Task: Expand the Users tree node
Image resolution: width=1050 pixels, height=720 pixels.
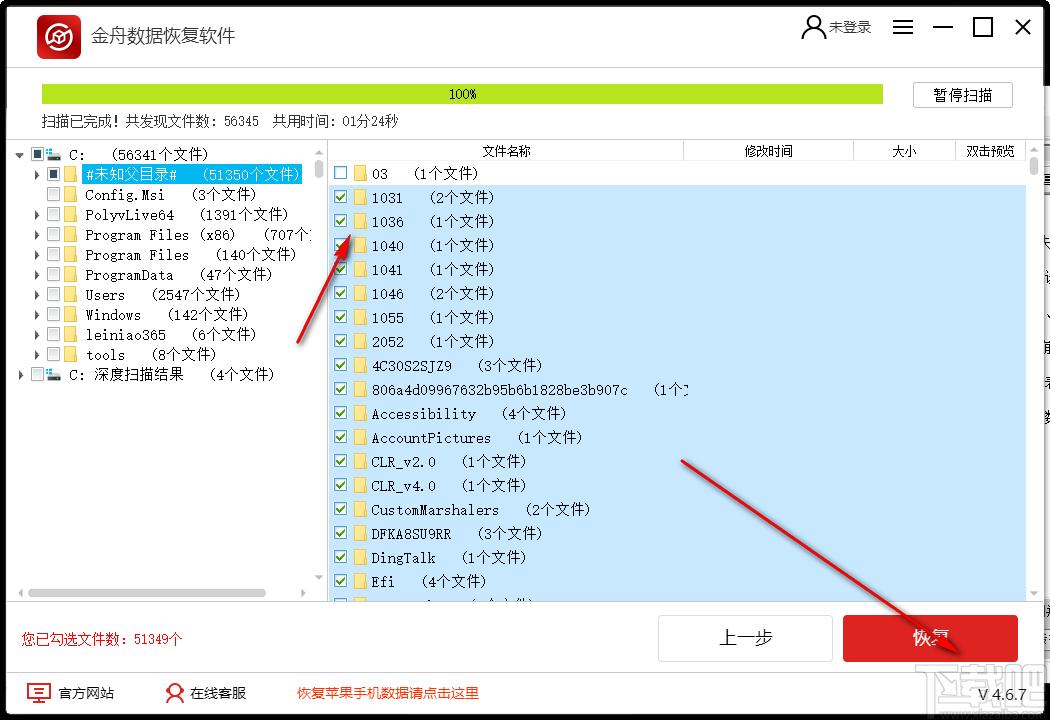Action: 37,295
